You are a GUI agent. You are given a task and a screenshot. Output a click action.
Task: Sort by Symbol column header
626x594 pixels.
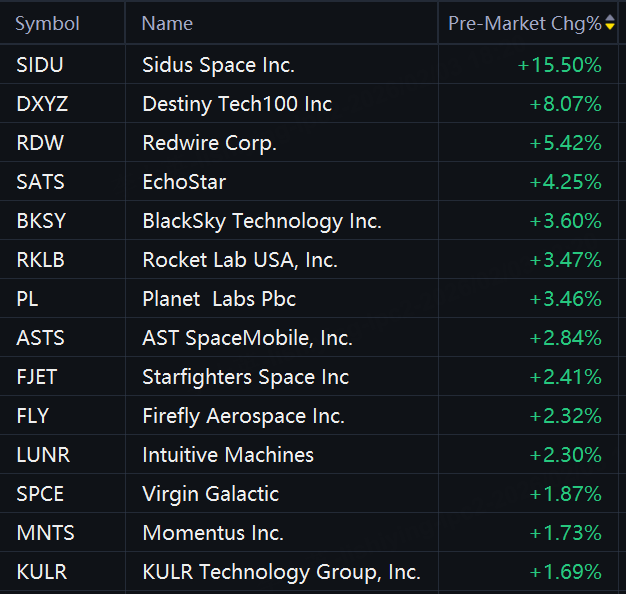click(48, 23)
